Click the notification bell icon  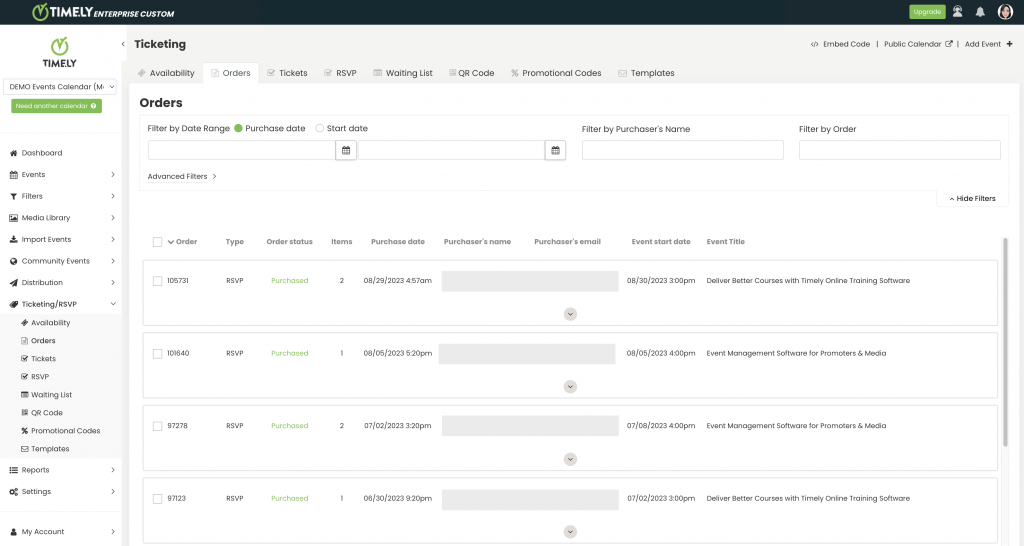click(980, 12)
